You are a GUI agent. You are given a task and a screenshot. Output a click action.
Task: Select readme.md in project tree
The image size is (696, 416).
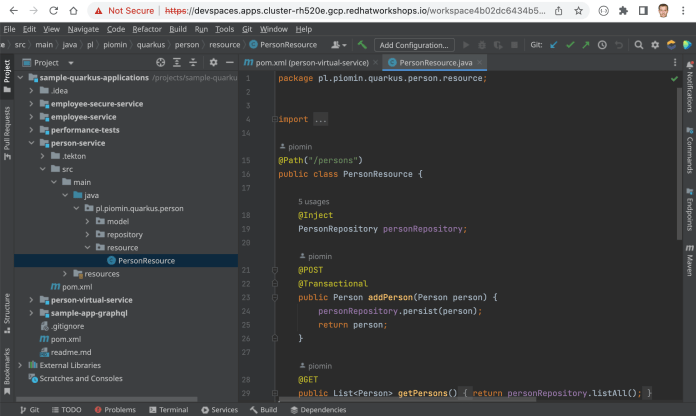coord(71,352)
